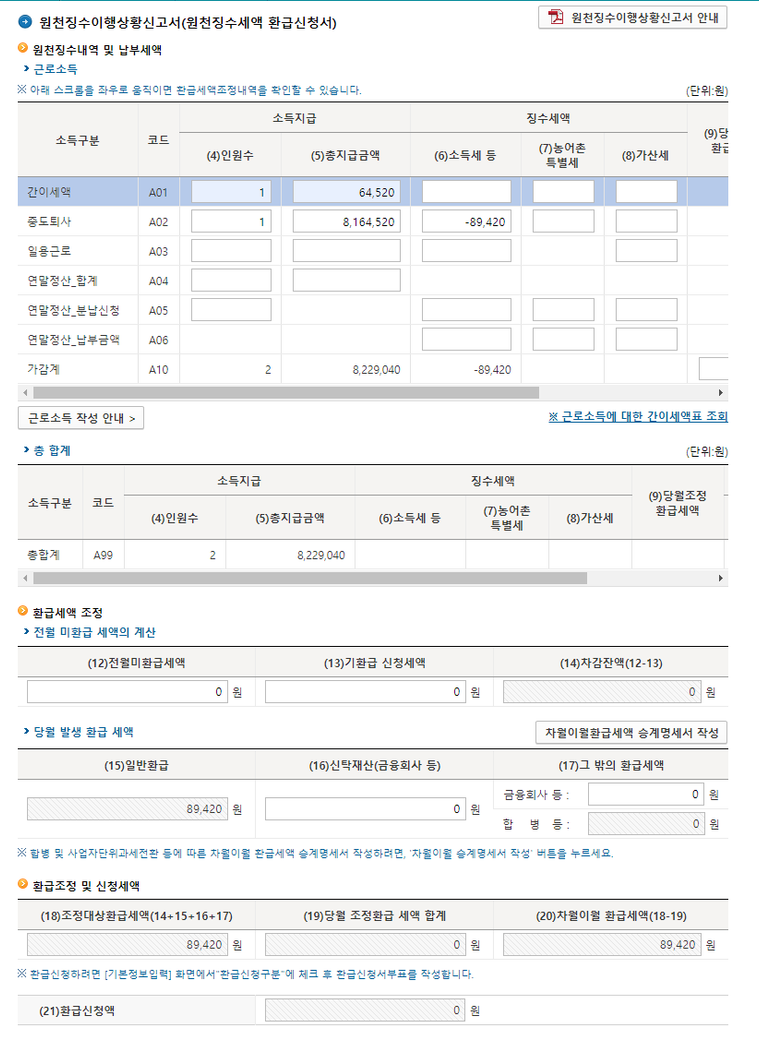
Task: Click right scroll arrow of 총 합계 table
Action: pos(721,578)
